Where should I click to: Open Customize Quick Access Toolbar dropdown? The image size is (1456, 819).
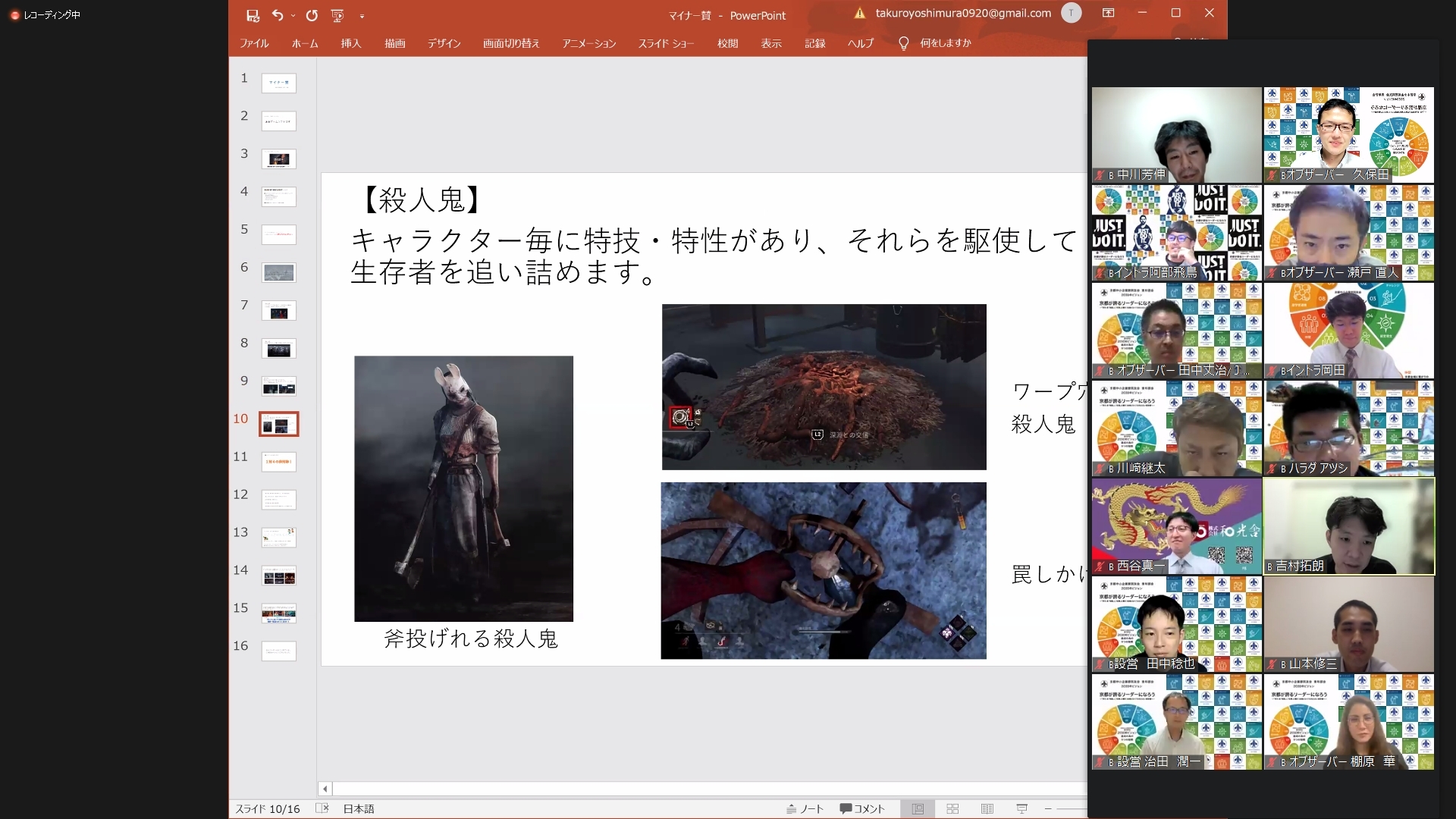click(x=362, y=16)
